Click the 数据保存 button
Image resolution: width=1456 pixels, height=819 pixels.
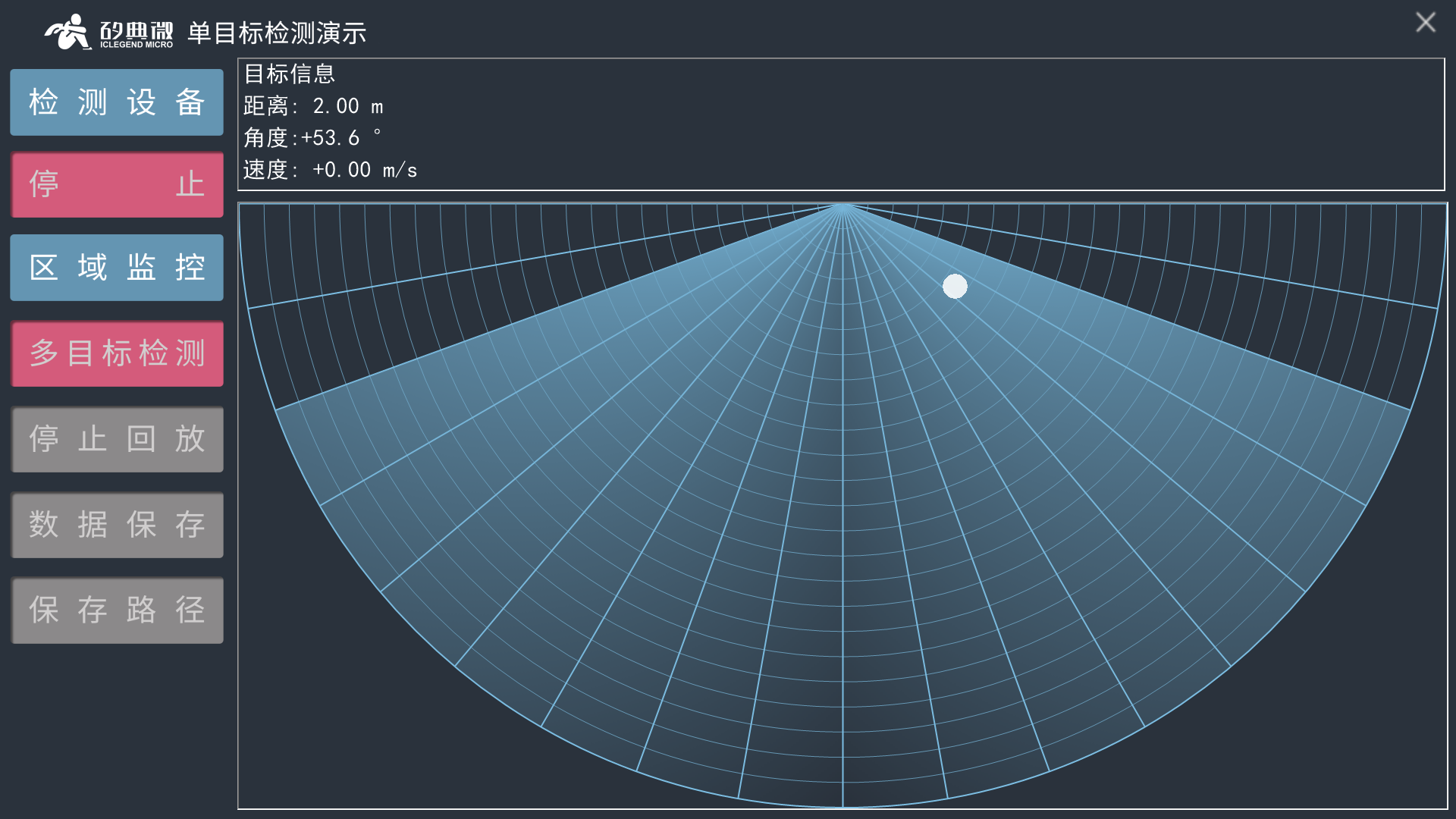pyautogui.click(x=117, y=525)
